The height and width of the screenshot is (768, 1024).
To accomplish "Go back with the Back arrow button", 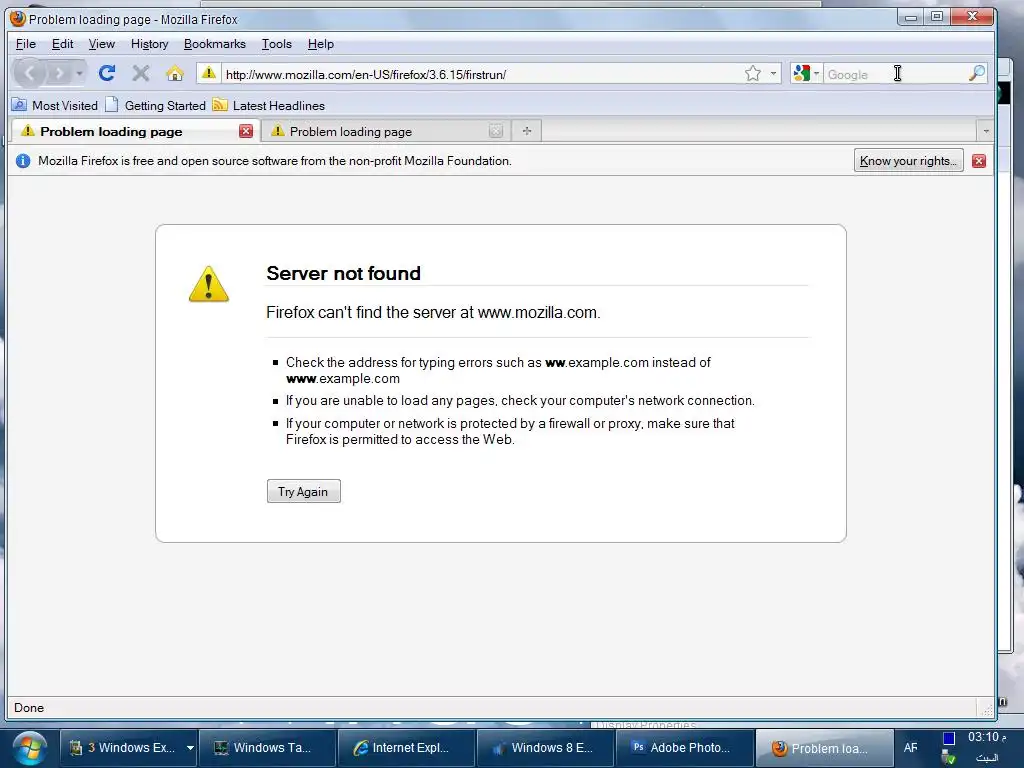I will (x=29, y=73).
